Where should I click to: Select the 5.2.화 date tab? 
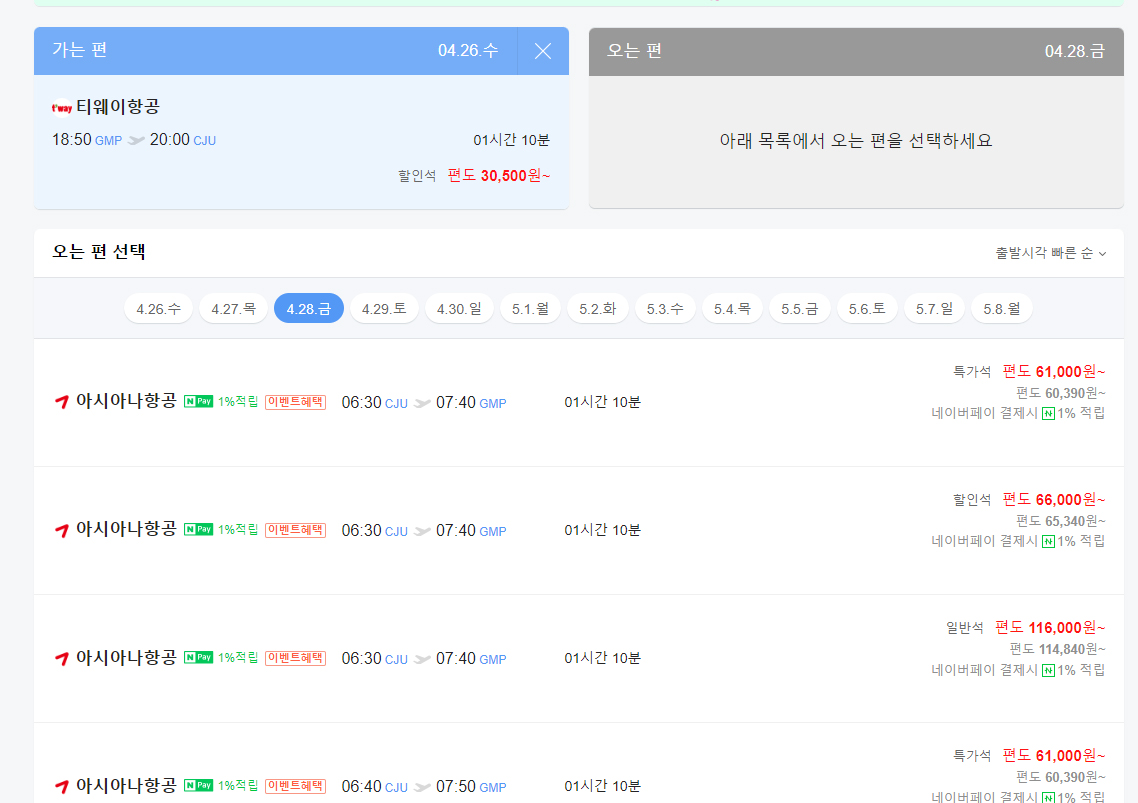coord(597,309)
